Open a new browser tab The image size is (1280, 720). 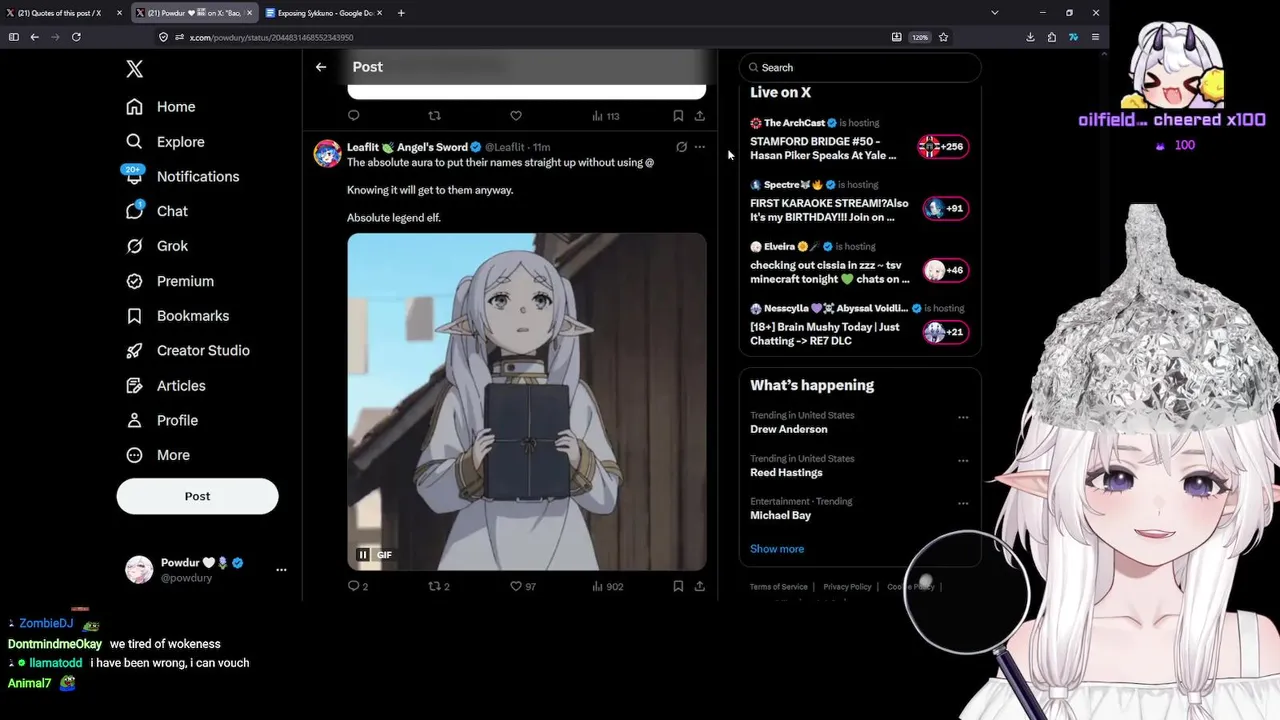[401, 13]
